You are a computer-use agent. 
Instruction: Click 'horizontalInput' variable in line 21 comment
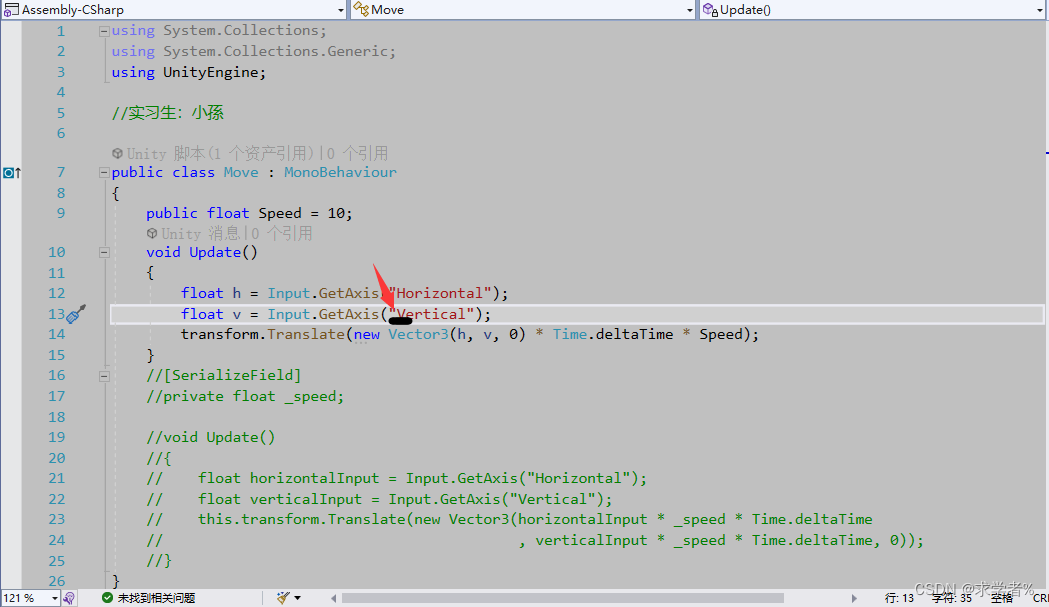[314, 479]
